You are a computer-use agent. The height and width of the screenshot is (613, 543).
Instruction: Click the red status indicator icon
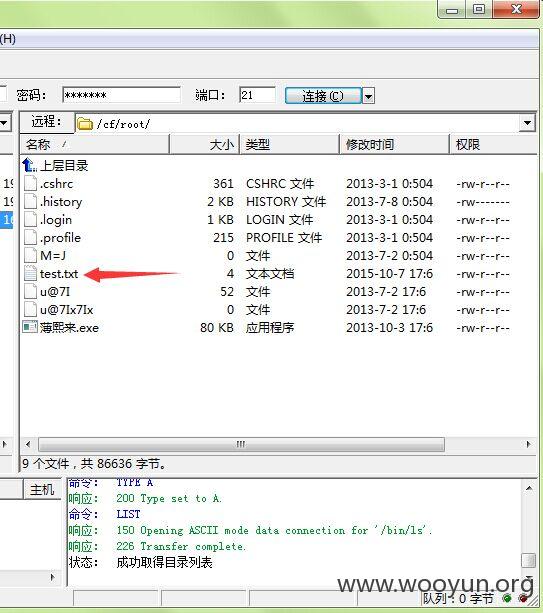click(523, 598)
